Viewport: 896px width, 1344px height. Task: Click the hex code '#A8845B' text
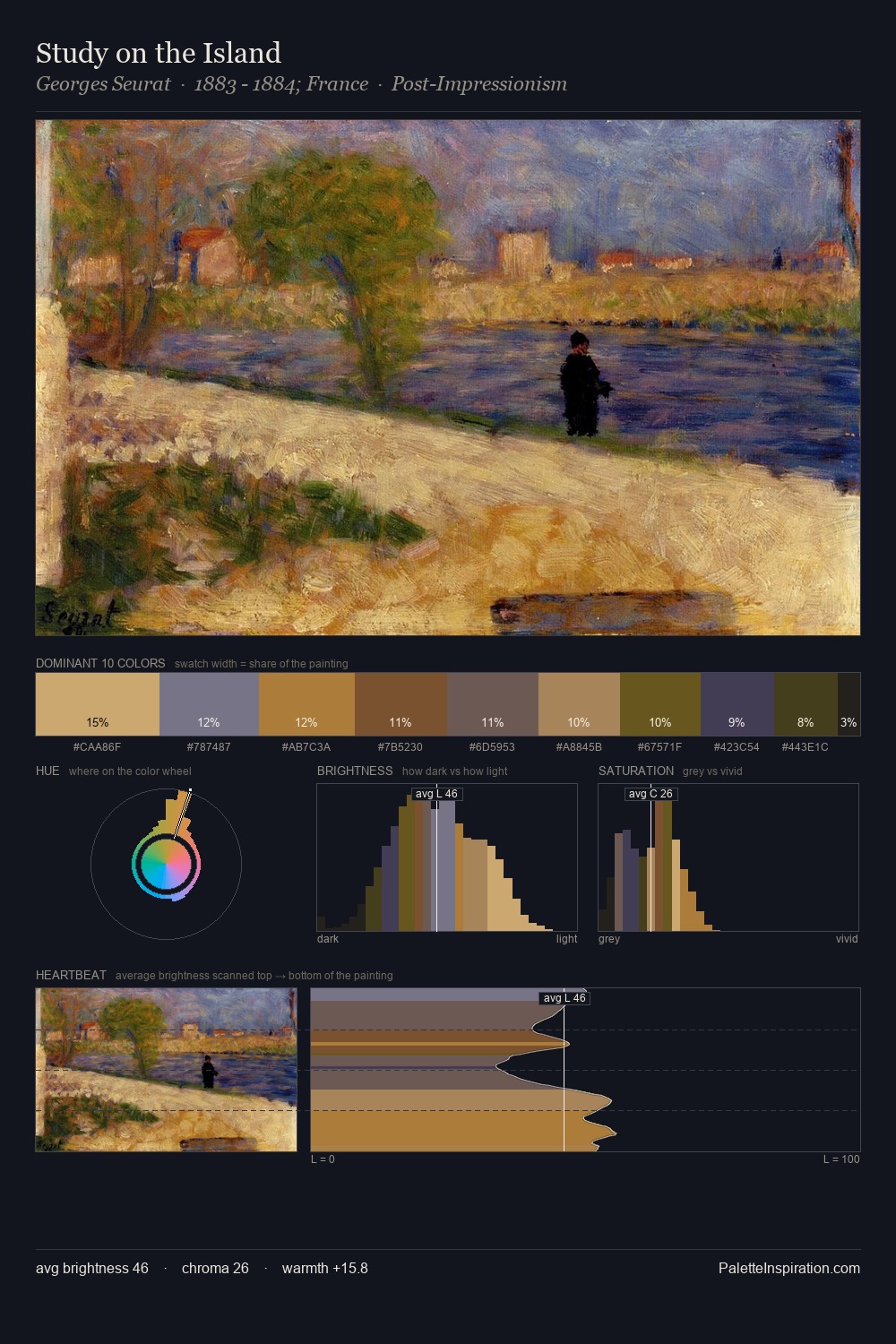click(579, 746)
